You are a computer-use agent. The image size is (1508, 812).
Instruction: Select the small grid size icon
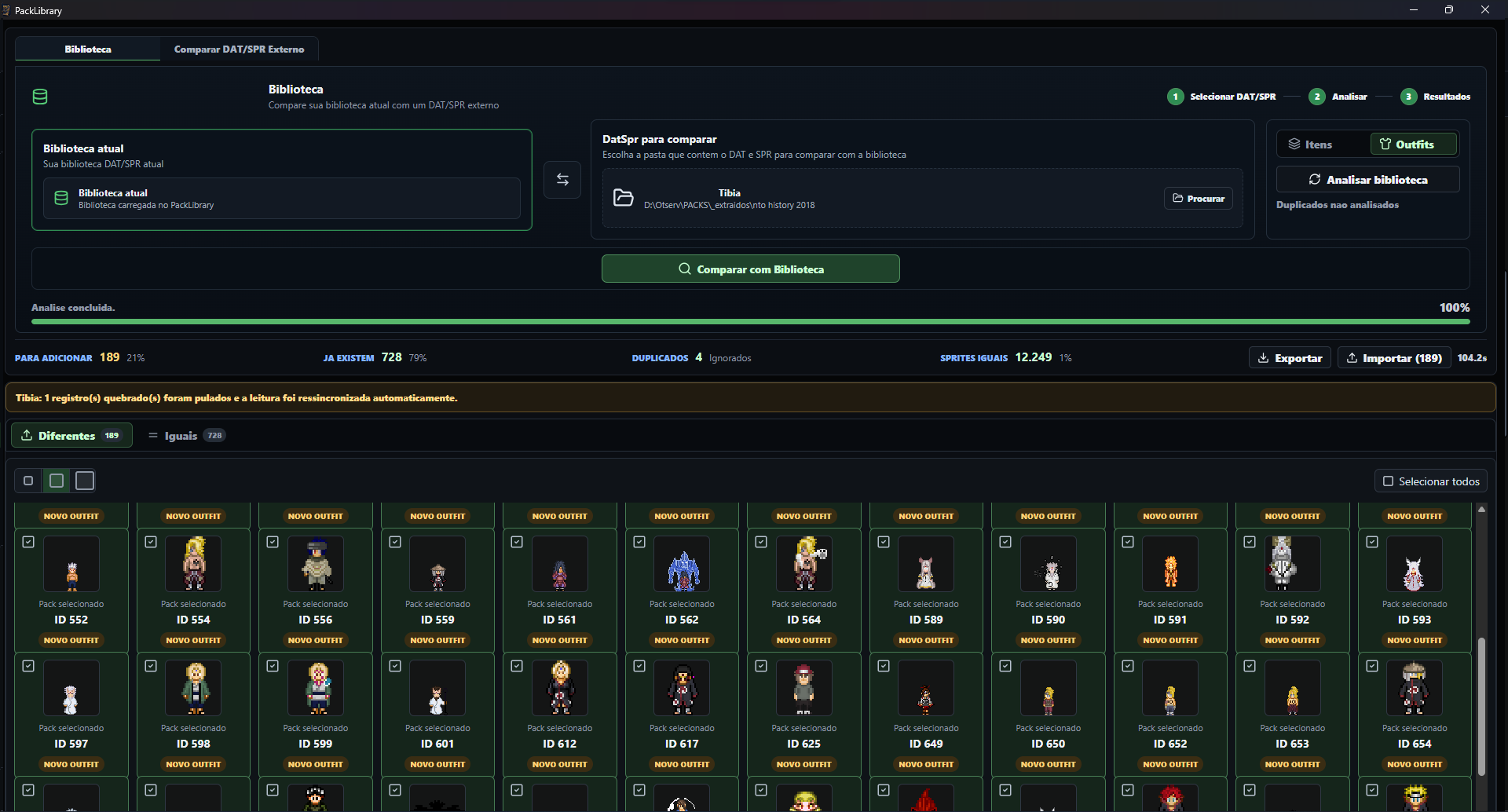pos(28,481)
